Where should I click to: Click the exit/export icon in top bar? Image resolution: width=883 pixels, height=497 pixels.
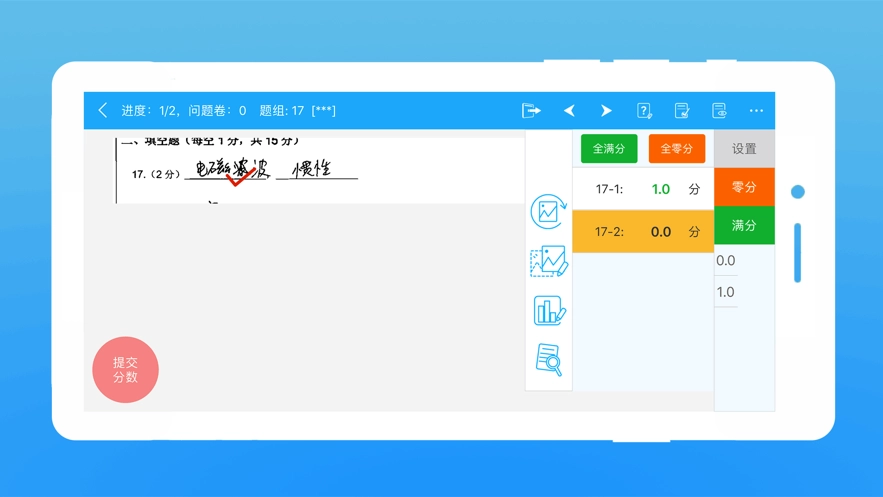pyautogui.click(x=531, y=111)
